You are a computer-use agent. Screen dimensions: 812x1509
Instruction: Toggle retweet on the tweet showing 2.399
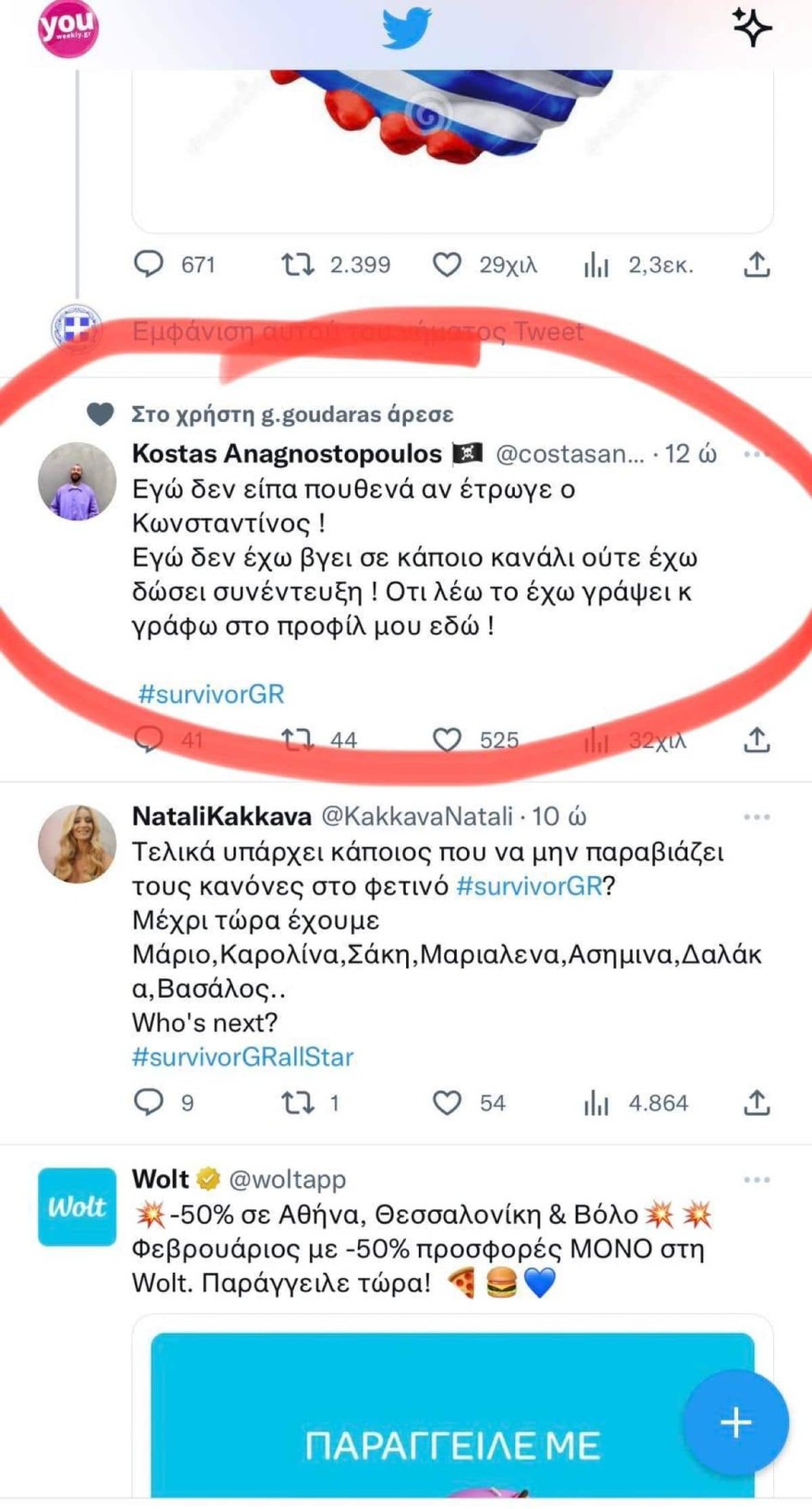tap(298, 265)
